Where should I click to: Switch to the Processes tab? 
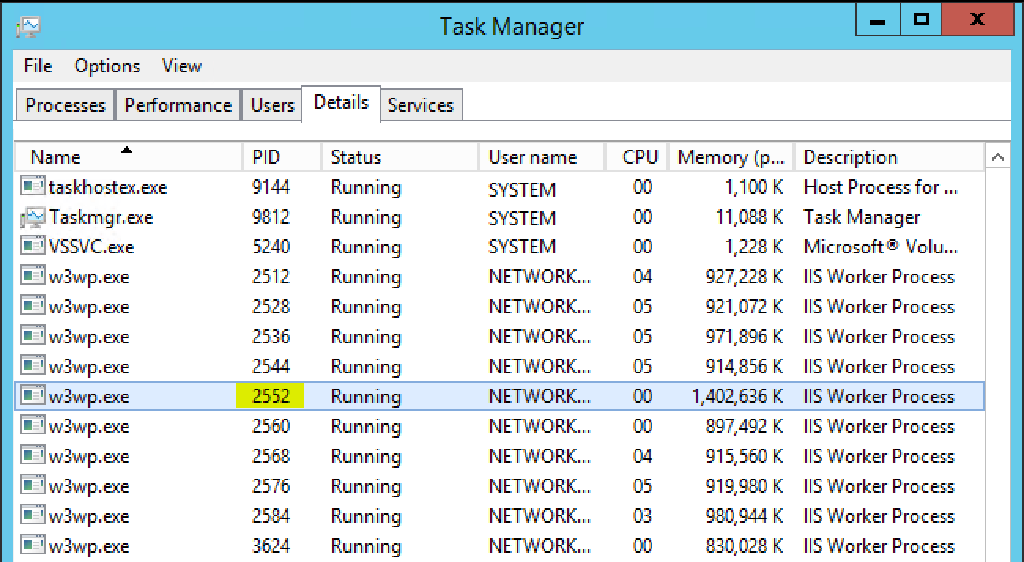coord(65,105)
